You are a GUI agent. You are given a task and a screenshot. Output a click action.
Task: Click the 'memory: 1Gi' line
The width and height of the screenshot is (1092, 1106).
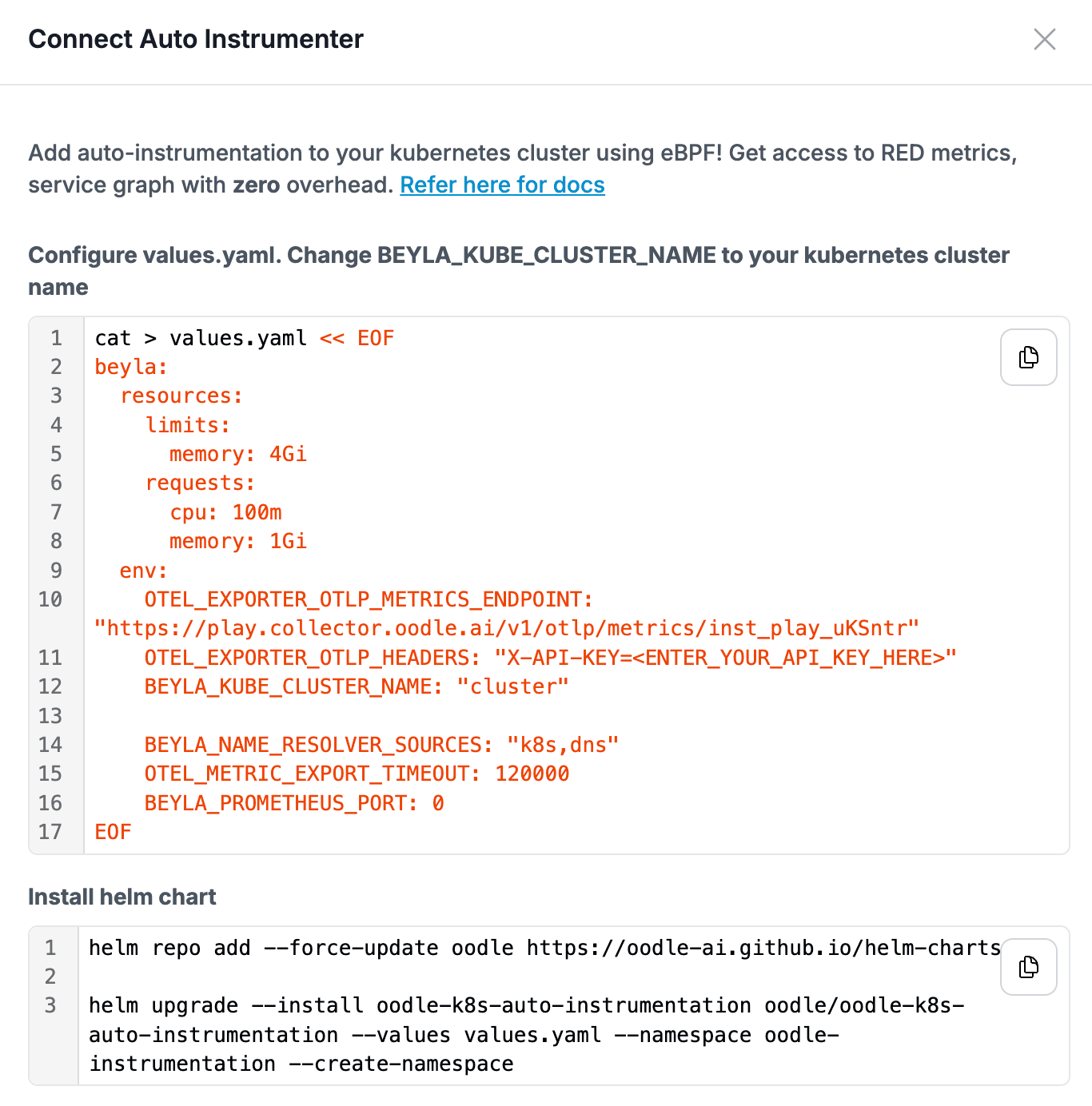tap(237, 541)
